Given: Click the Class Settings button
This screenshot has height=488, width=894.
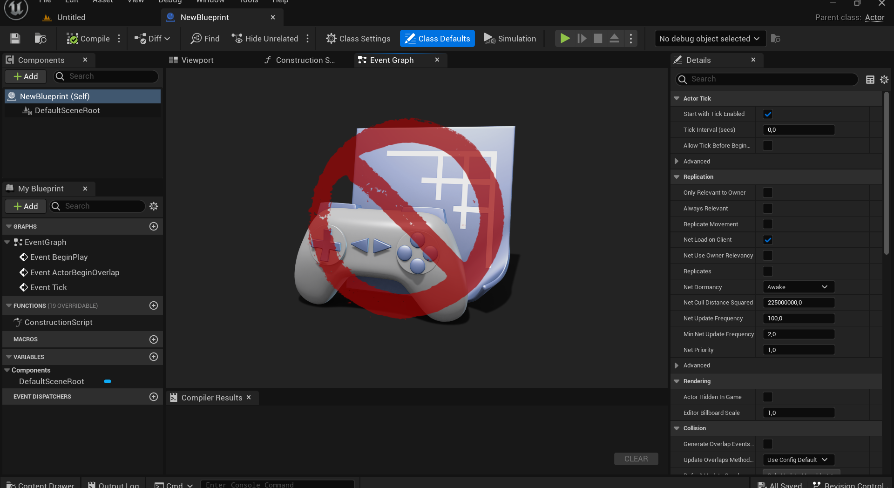Looking at the screenshot, I should [359, 38].
